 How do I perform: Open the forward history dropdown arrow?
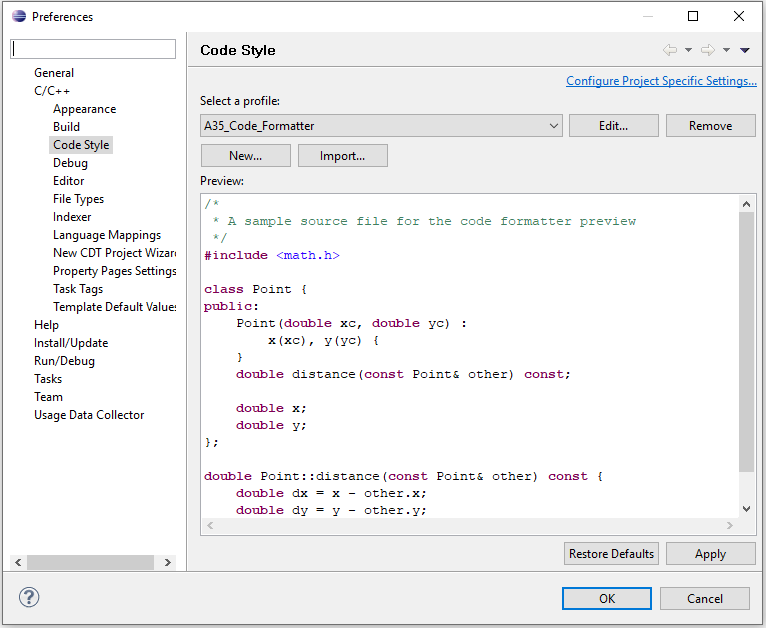tap(726, 50)
